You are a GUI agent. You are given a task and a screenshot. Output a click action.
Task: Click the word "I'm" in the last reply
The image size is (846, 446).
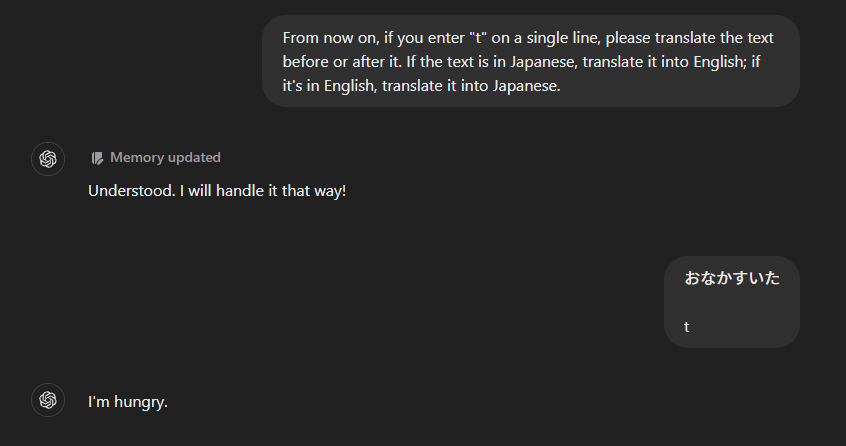pos(98,402)
